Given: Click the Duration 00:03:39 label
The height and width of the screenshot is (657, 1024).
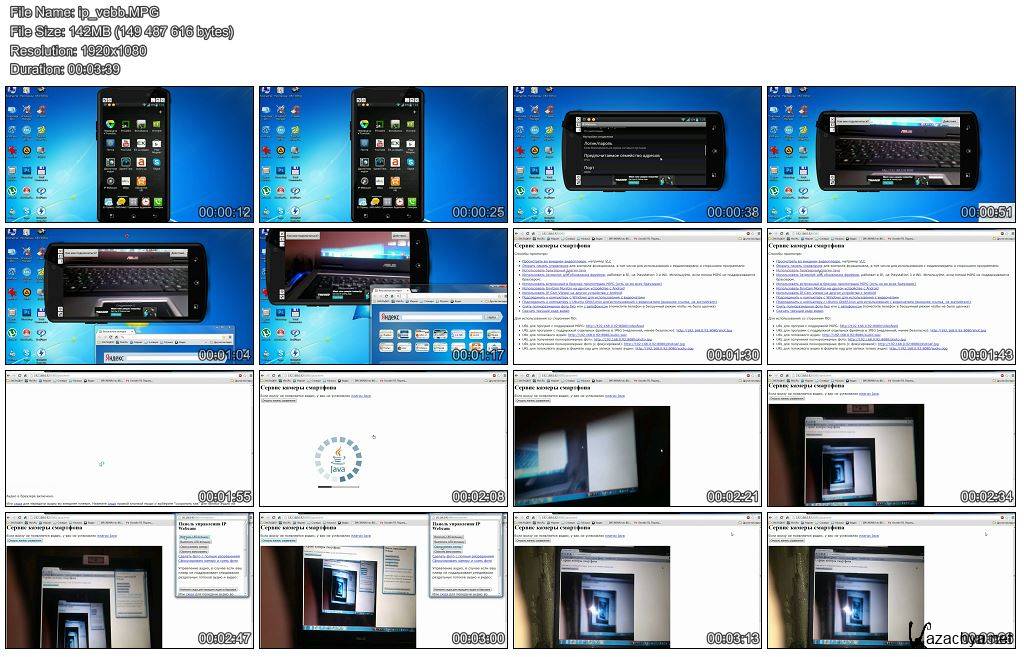Looking at the screenshot, I should (x=65, y=69).
